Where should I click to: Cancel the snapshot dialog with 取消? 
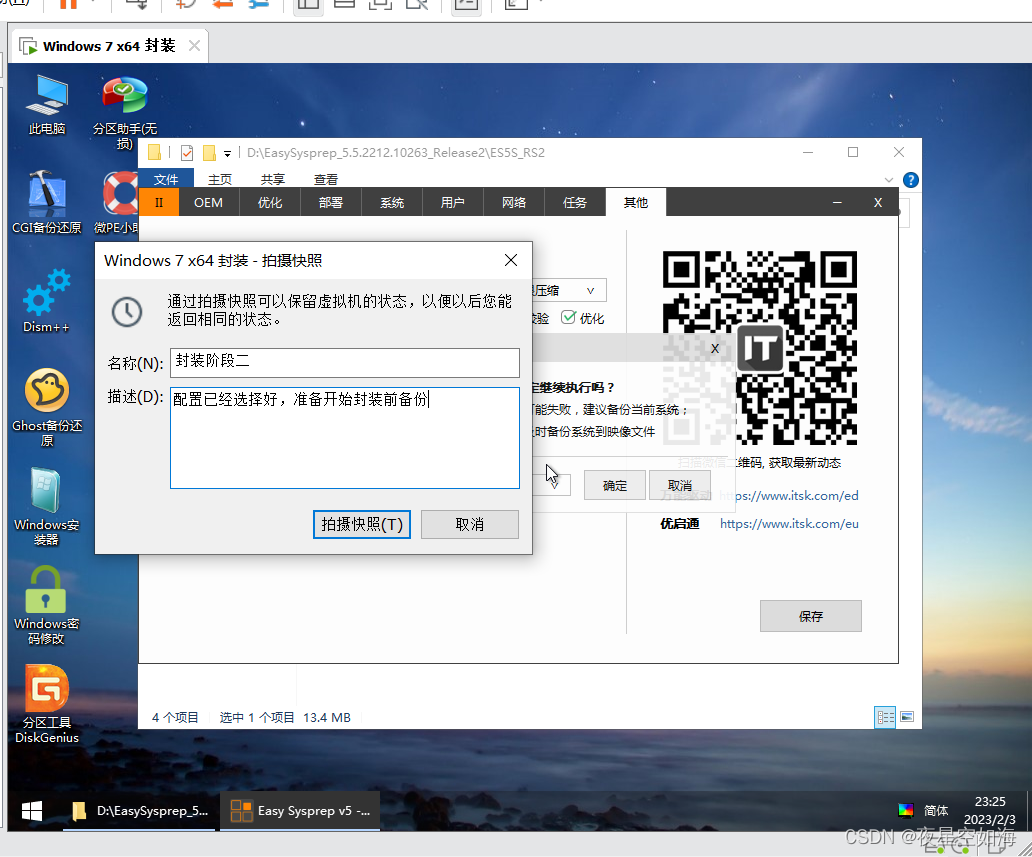(470, 525)
